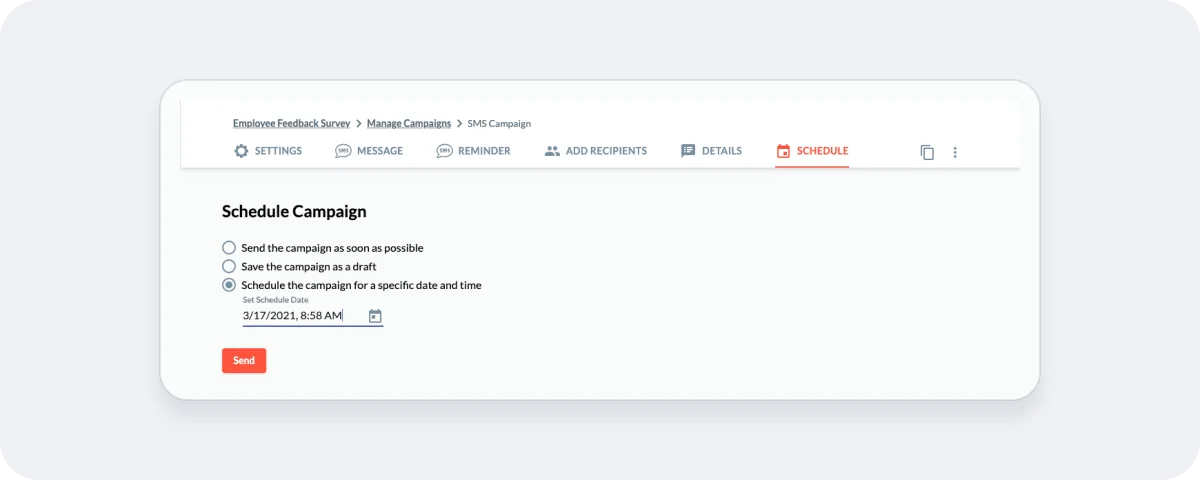Switch to the MESSAGE tab
Viewport: 1200px width, 480px height.
click(x=369, y=151)
